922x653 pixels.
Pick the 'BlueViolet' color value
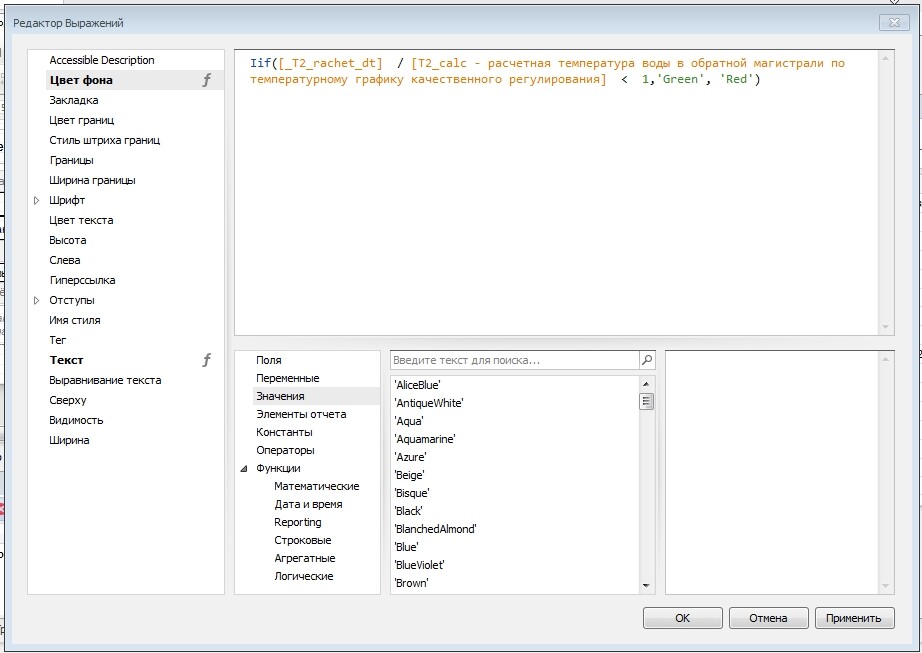tap(420, 565)
